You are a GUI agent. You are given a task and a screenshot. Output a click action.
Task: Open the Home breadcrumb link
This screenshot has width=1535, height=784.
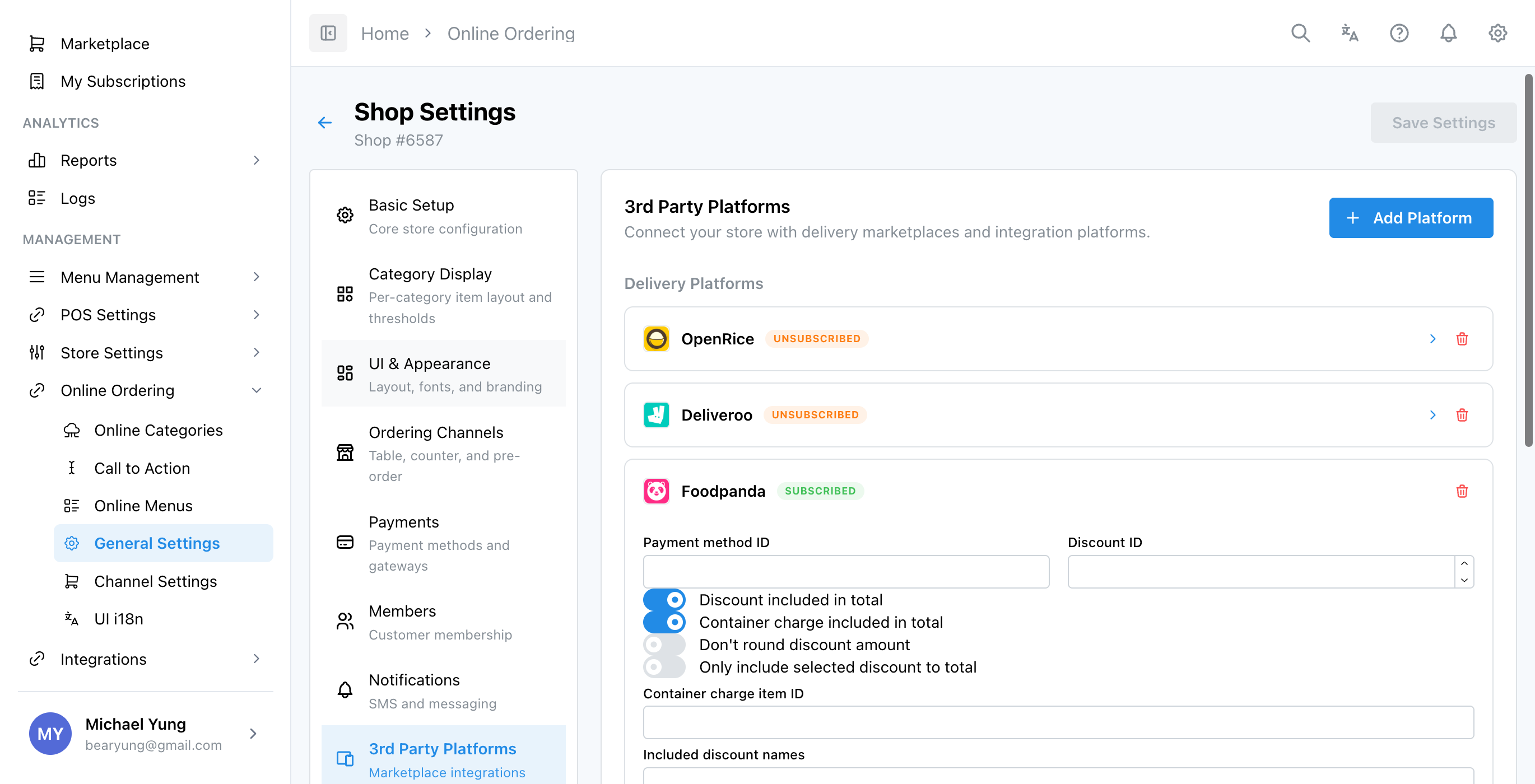pyautogui.click(x=384, y=34)
